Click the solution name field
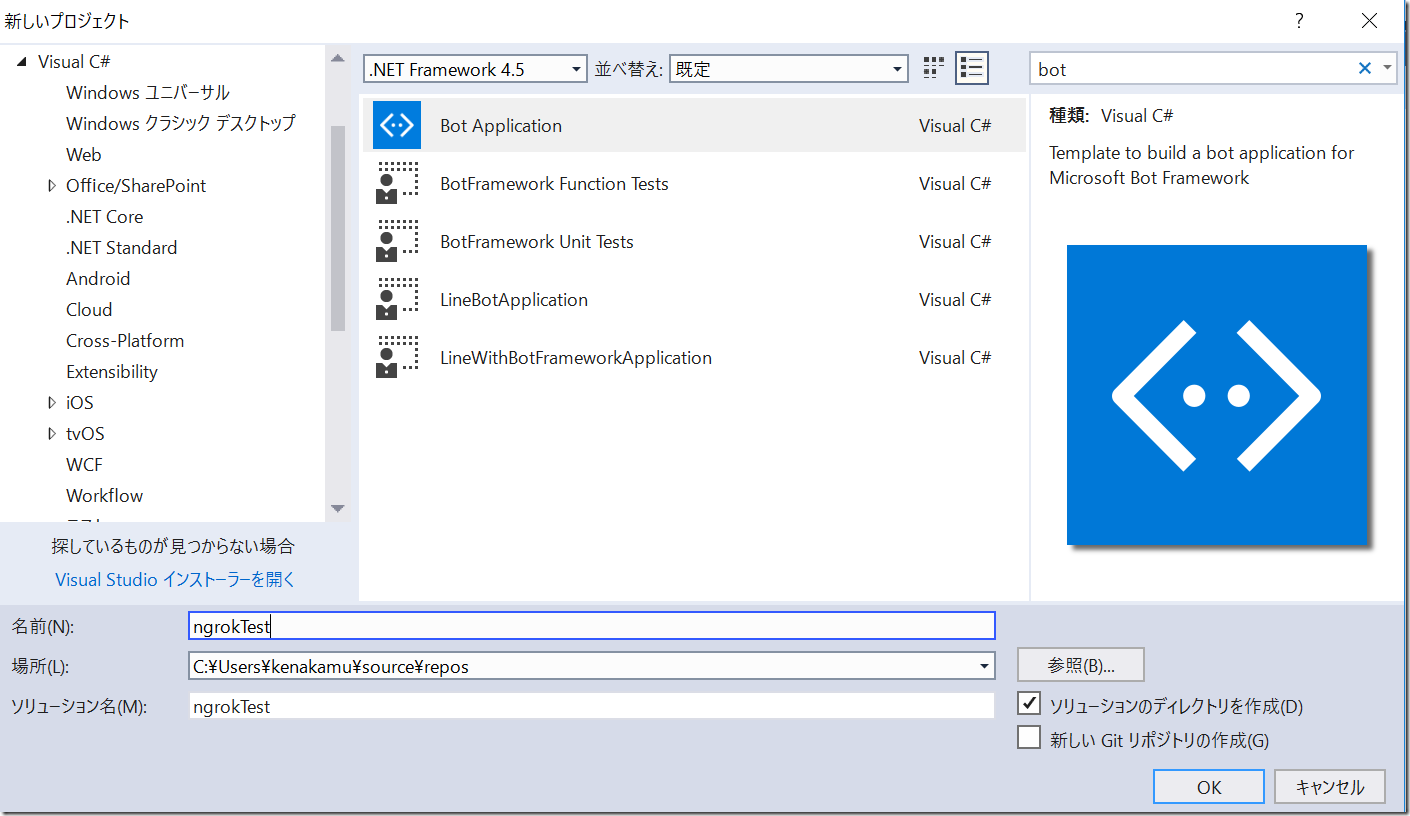 coord(592,706)
